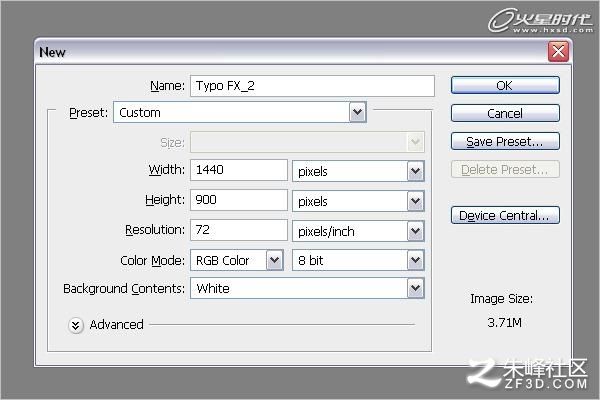Viewport: 600px width, 400px height.
Task: Select the Custom preset combo box
Action: pos(240,112)
